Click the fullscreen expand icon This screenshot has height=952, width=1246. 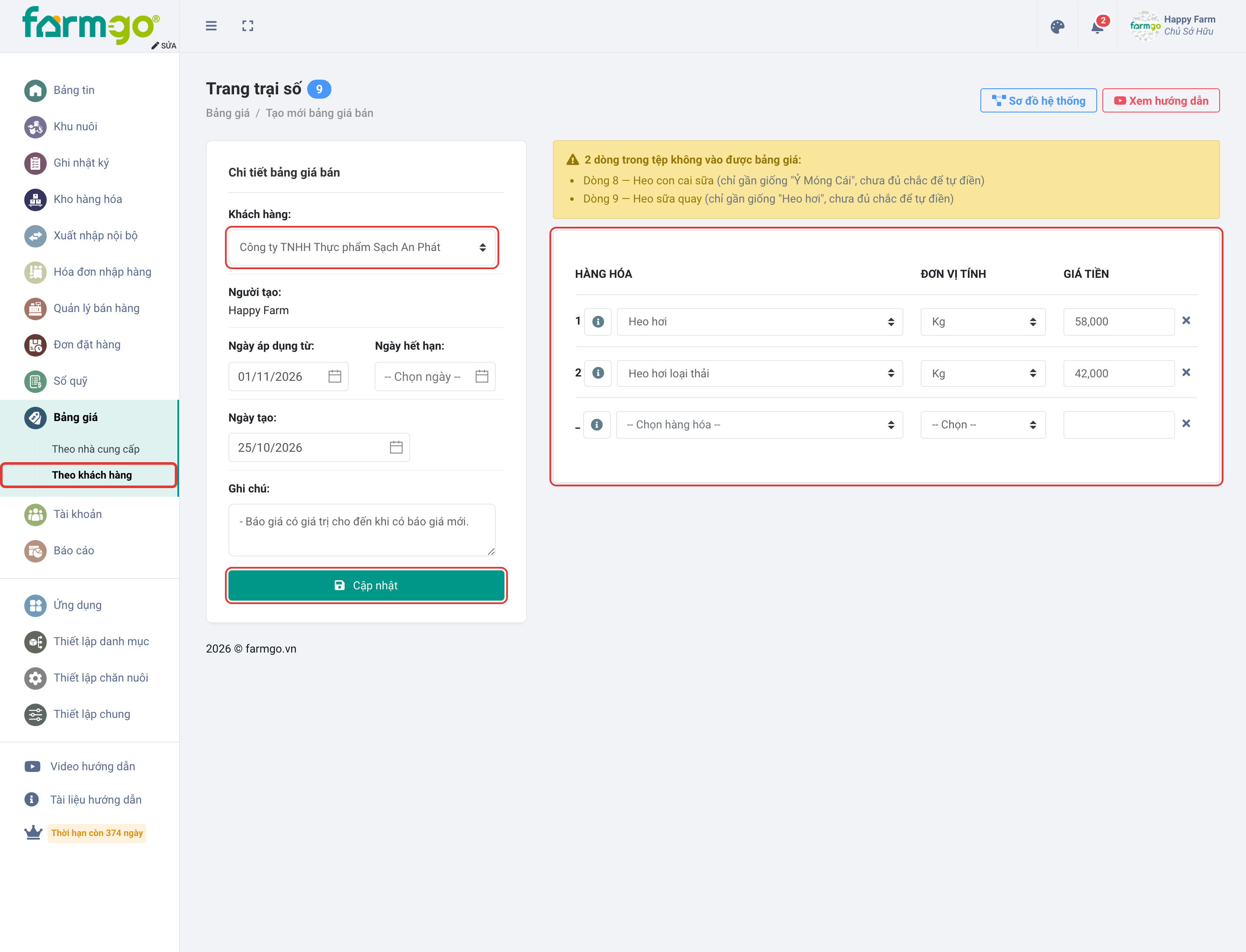(247, 26)
